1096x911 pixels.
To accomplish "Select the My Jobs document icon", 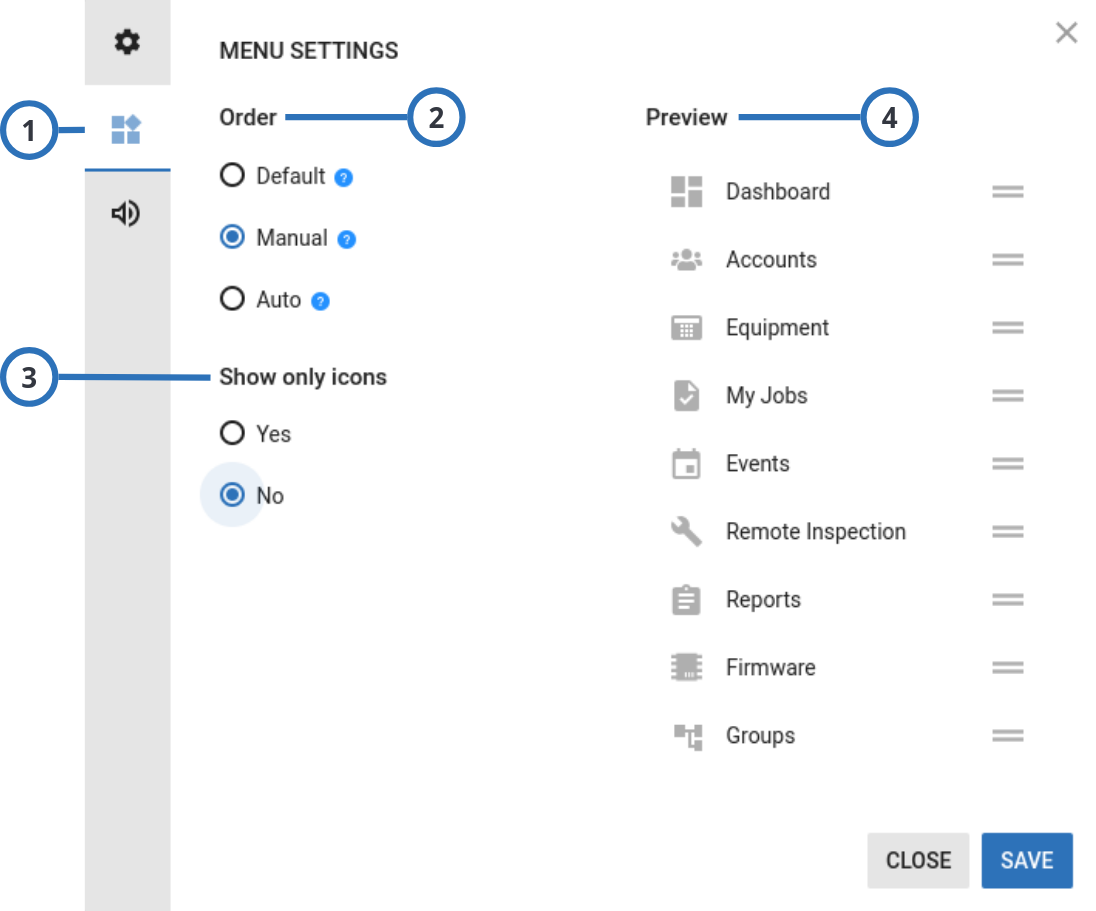I will 686,395.
